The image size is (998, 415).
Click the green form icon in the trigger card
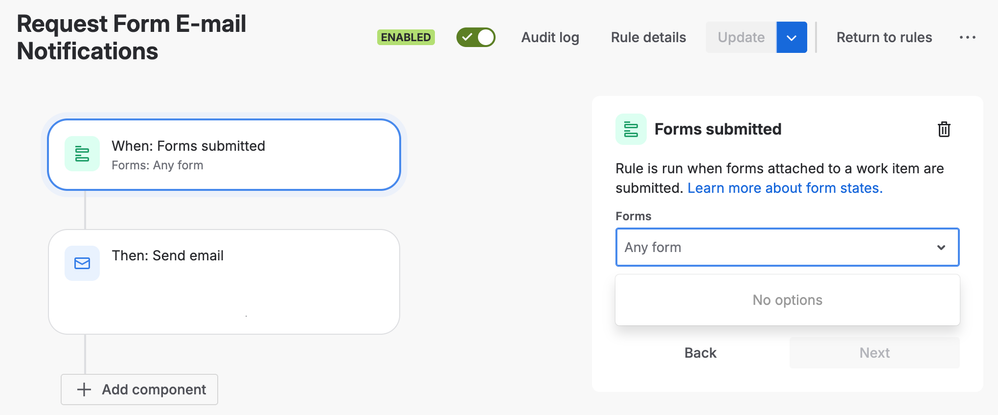(x=82, y=154)
